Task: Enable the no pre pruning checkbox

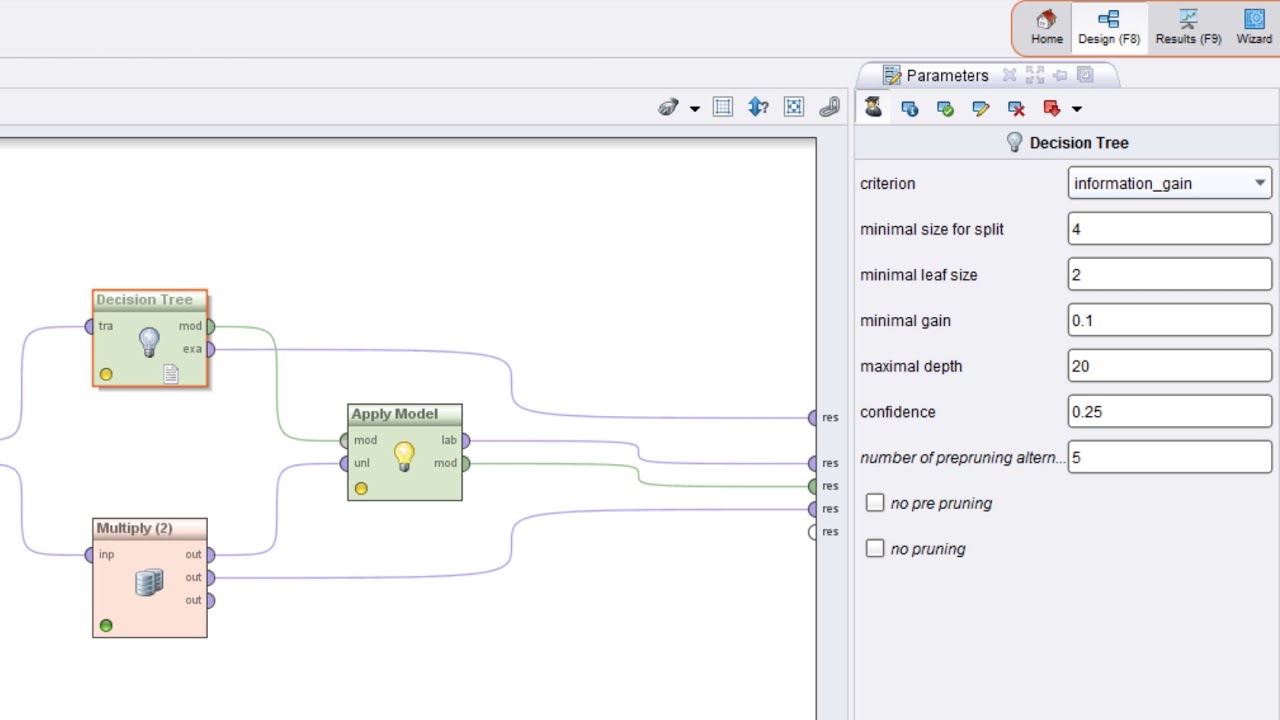Action: coord(875,503)
